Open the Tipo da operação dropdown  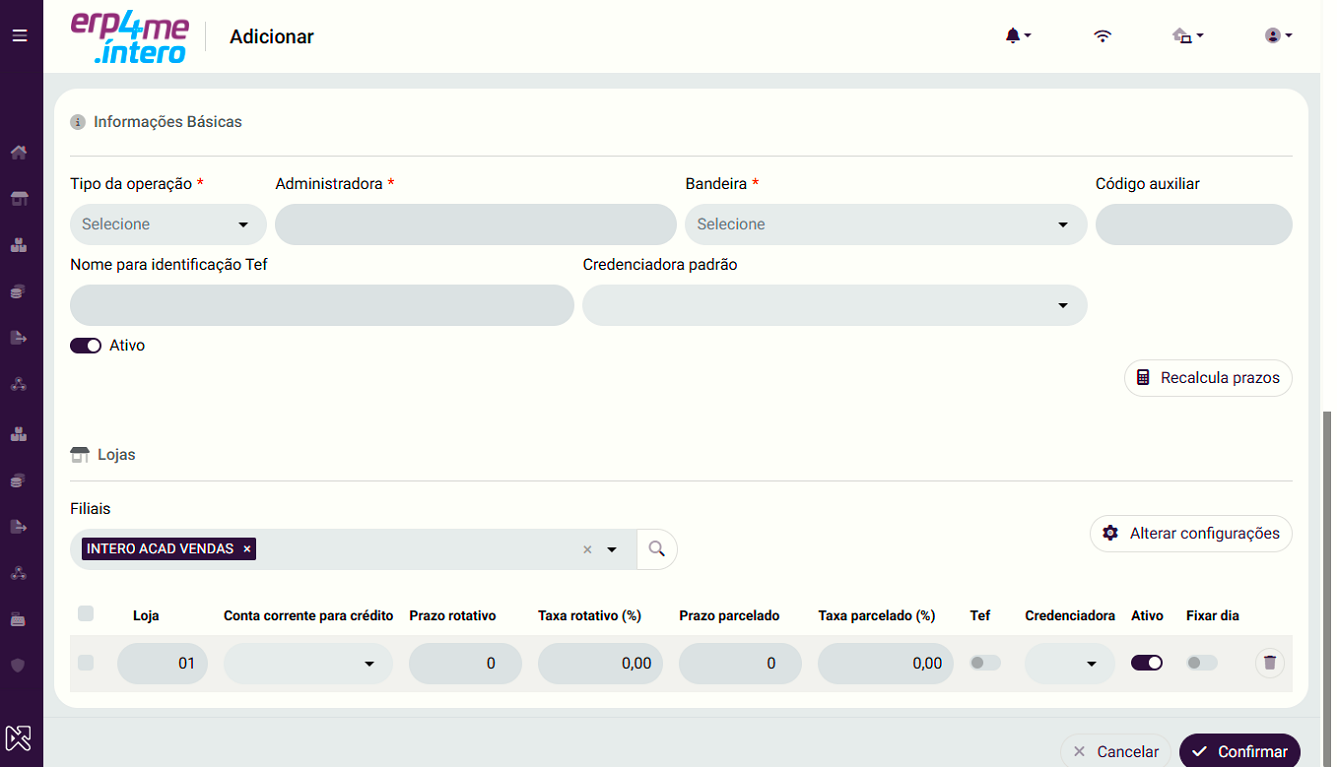168,224
